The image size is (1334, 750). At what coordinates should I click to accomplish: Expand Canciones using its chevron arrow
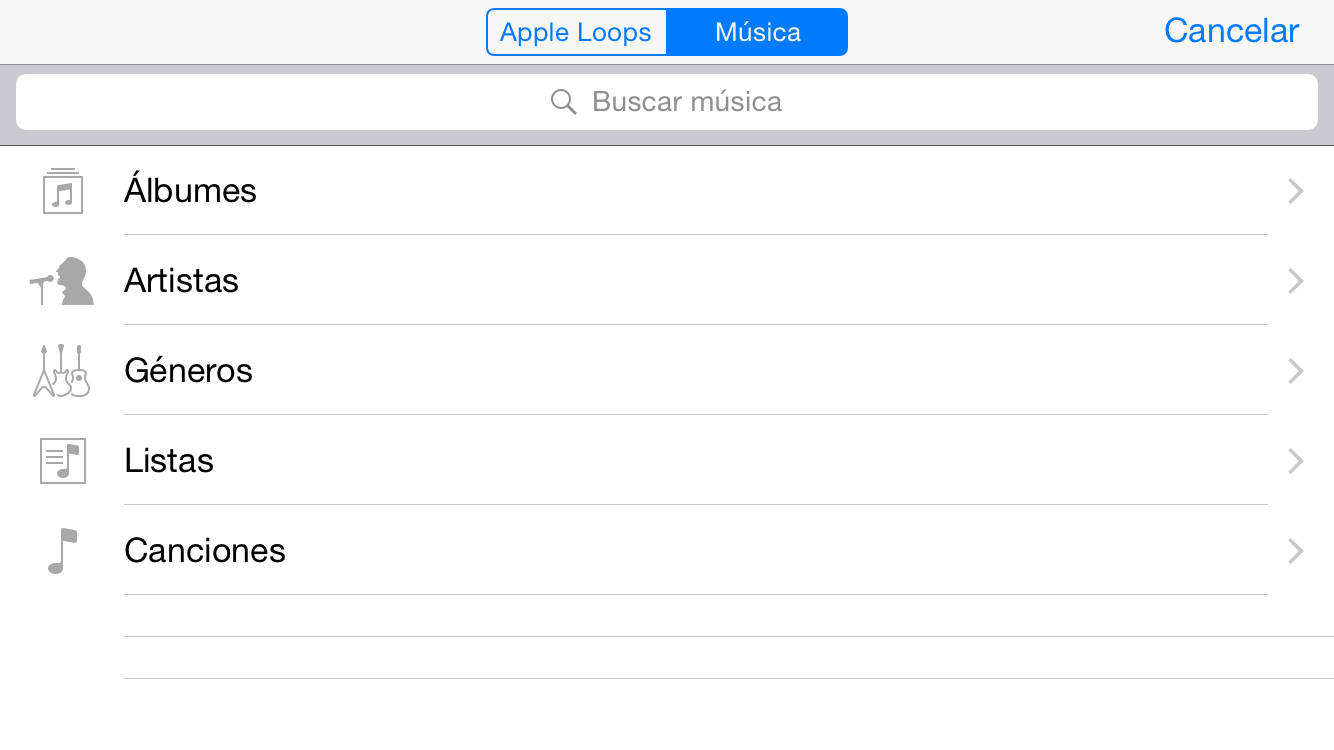pyautogui.click(x=1296, y=551)
